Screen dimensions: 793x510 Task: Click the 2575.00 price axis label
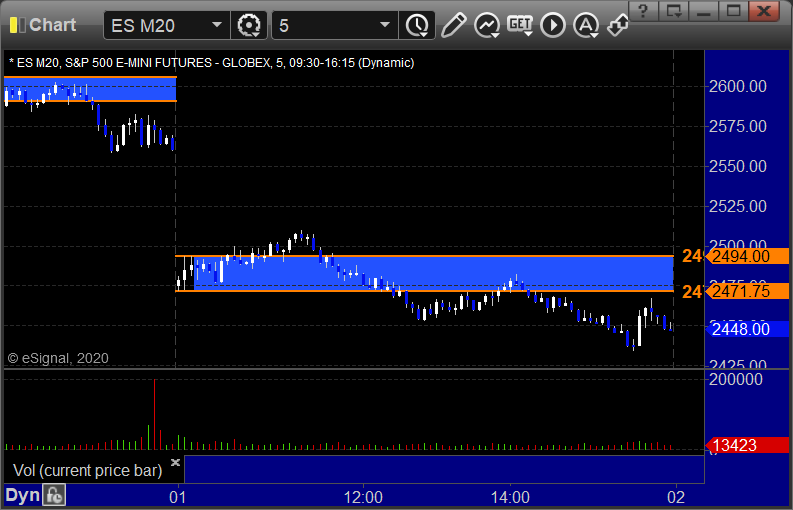tap(738, 126)
